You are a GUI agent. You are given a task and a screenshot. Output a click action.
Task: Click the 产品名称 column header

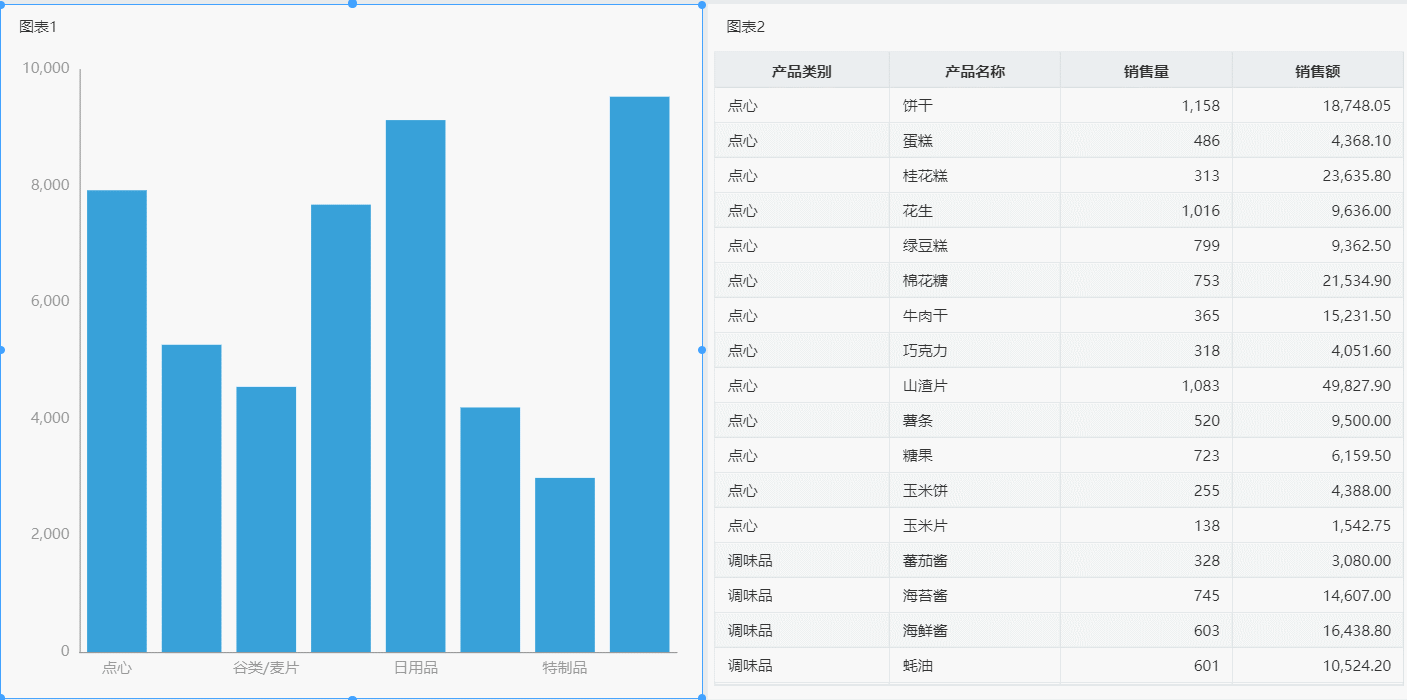click(975, 71)
